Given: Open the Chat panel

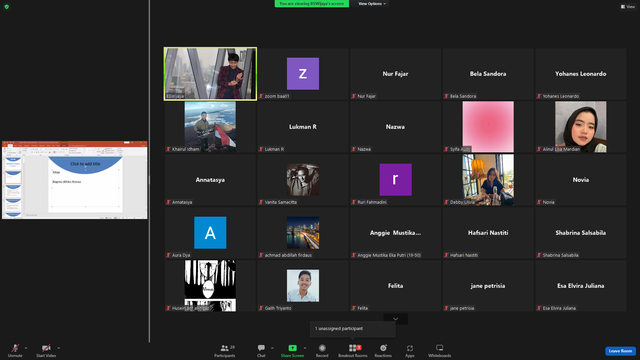Looking at the screenshot, I should [261, 350].
